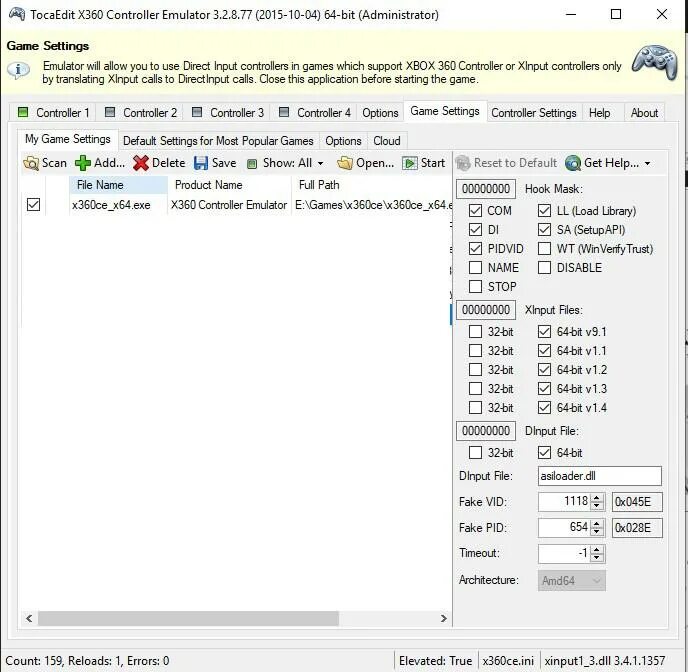Viewport: 688px width, 672px height.
Task: Click the green Add plus icon
Action: tap(82, 163)
